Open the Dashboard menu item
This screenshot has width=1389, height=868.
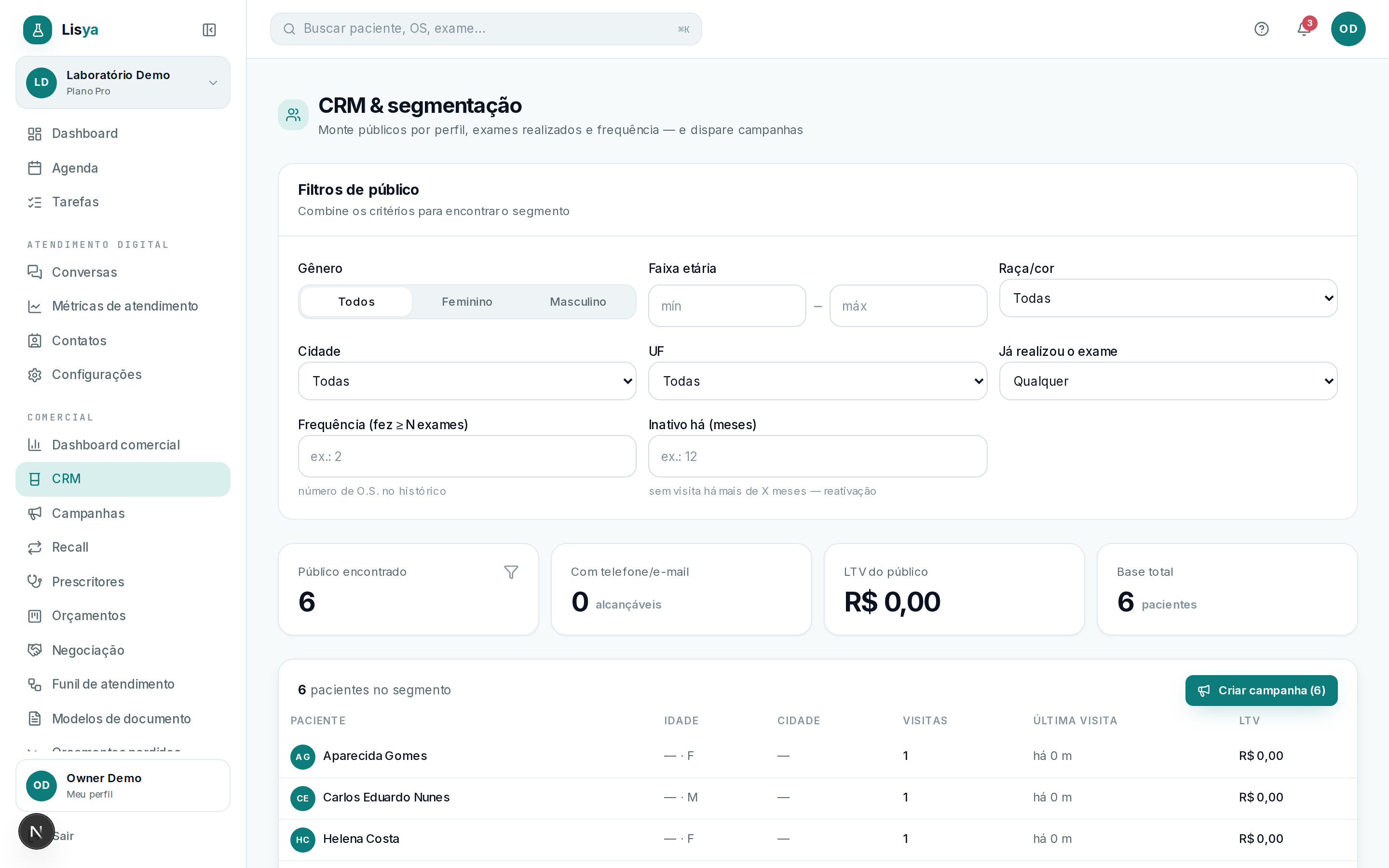click(x=123, y=134)
